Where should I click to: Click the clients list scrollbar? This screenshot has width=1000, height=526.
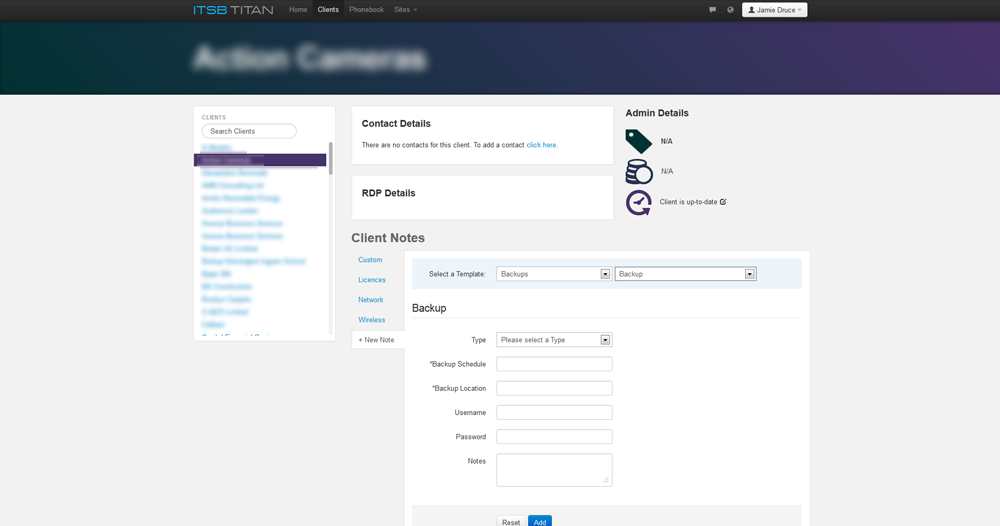tap(330, 160)
